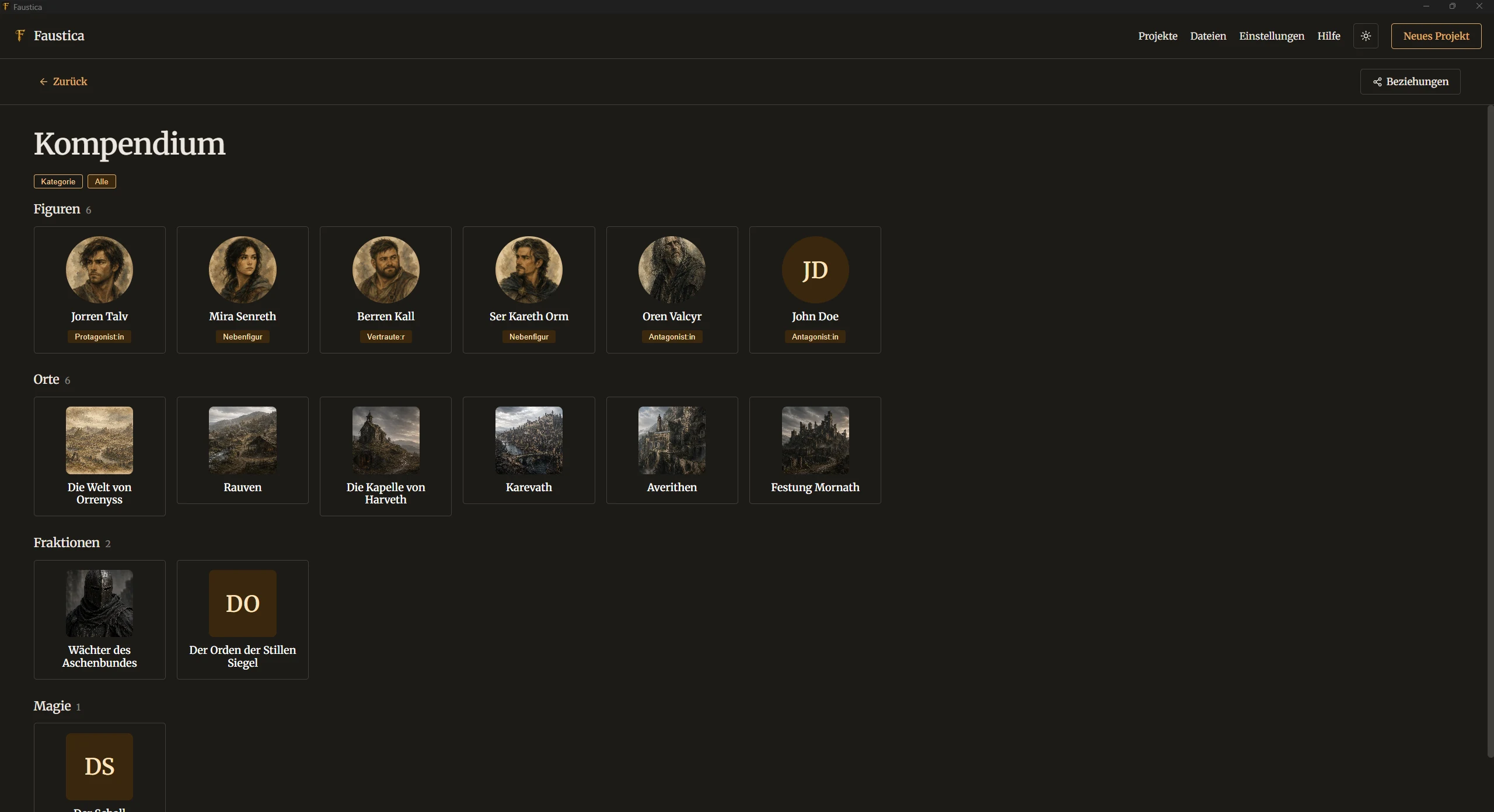Open Einstellungen in the top navigation

click(1272, 36)
